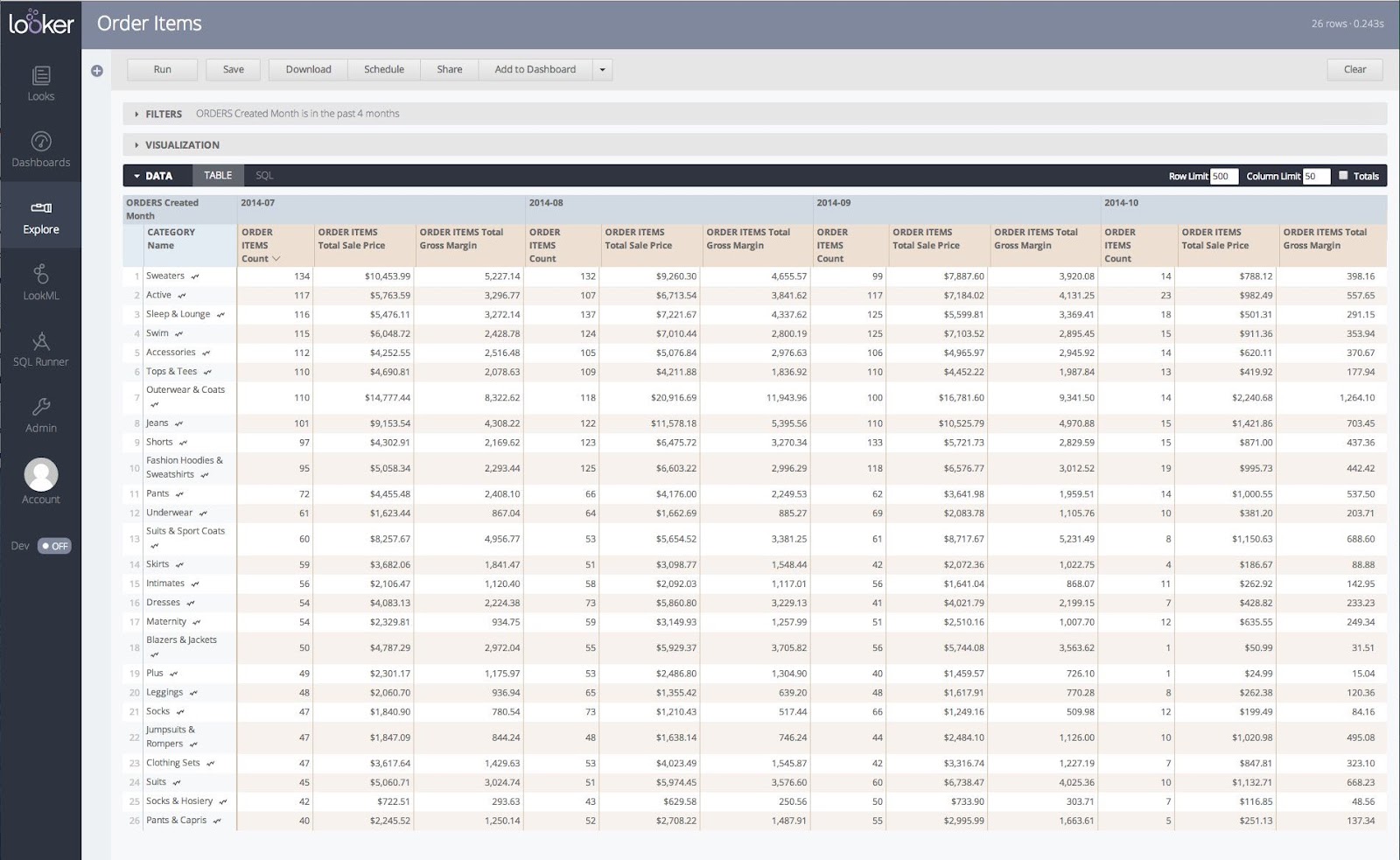Click the Clear button
This screenshot has width=1400, height=860.
(1354, 69)
